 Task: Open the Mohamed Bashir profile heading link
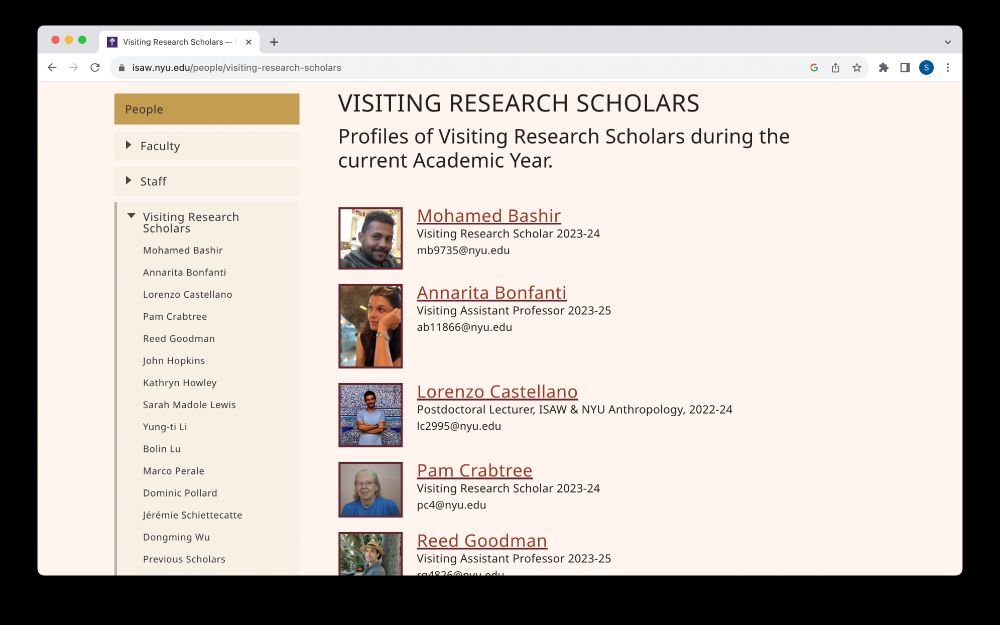pos(489,216)
